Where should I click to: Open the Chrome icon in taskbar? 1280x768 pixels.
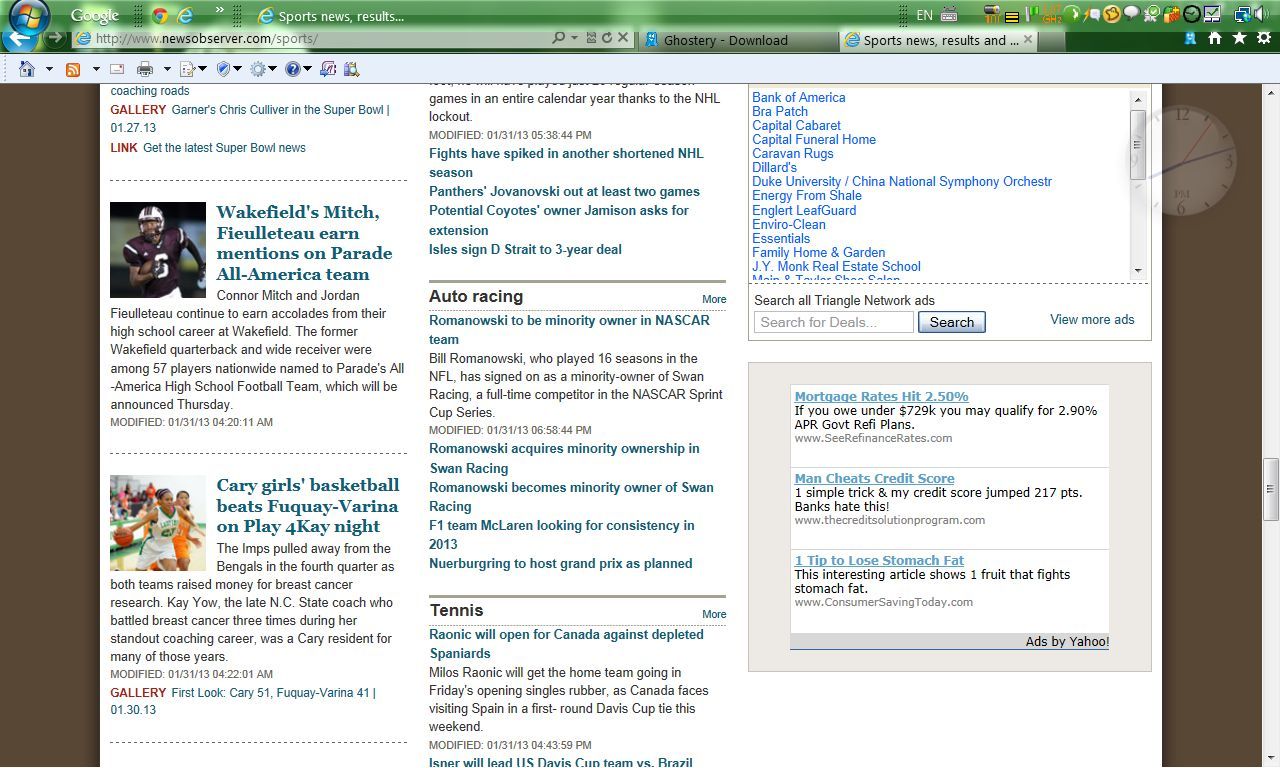159,15
